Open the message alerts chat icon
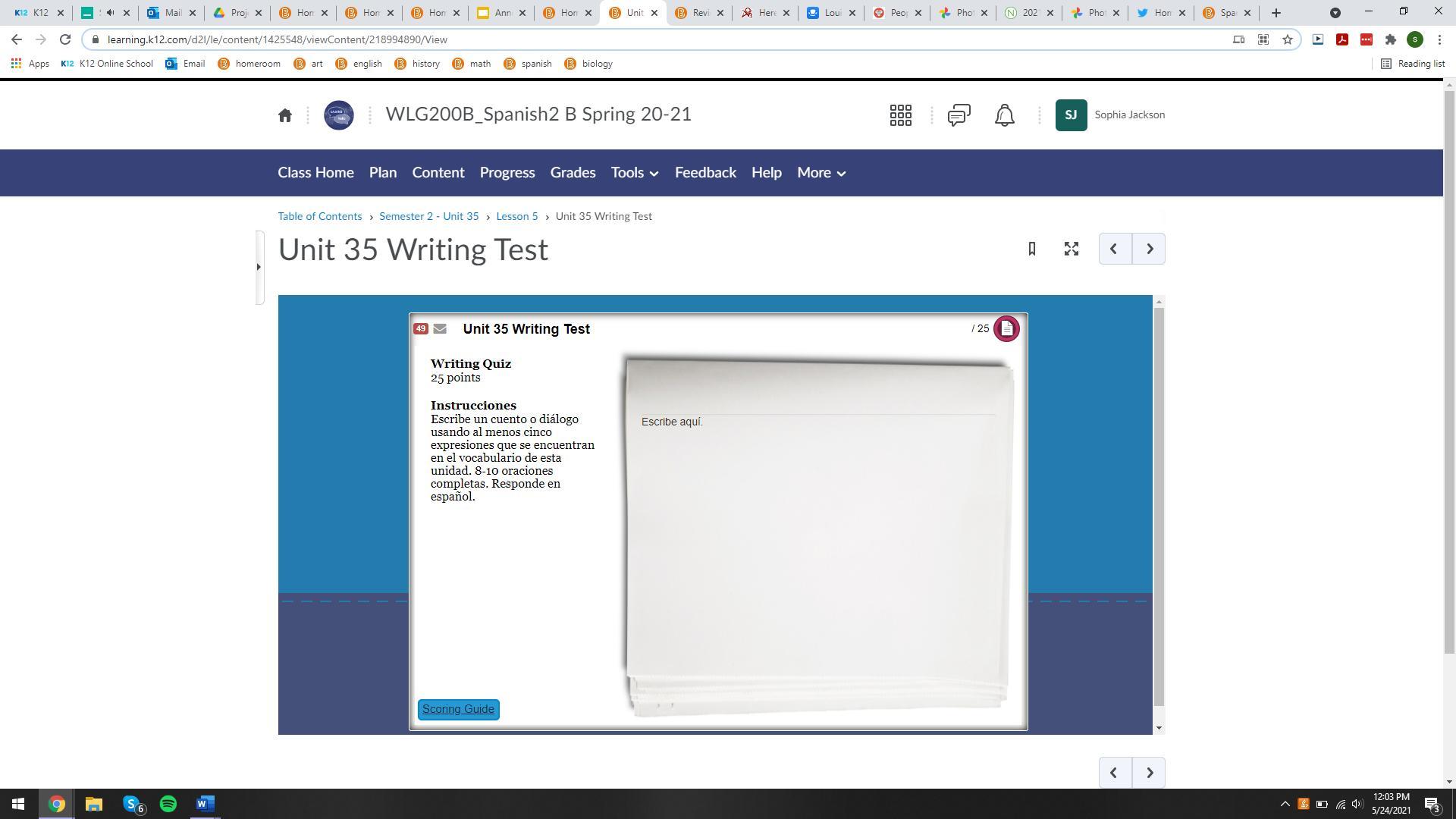This screenshot has width=1456, height=819. coord(959,115)
